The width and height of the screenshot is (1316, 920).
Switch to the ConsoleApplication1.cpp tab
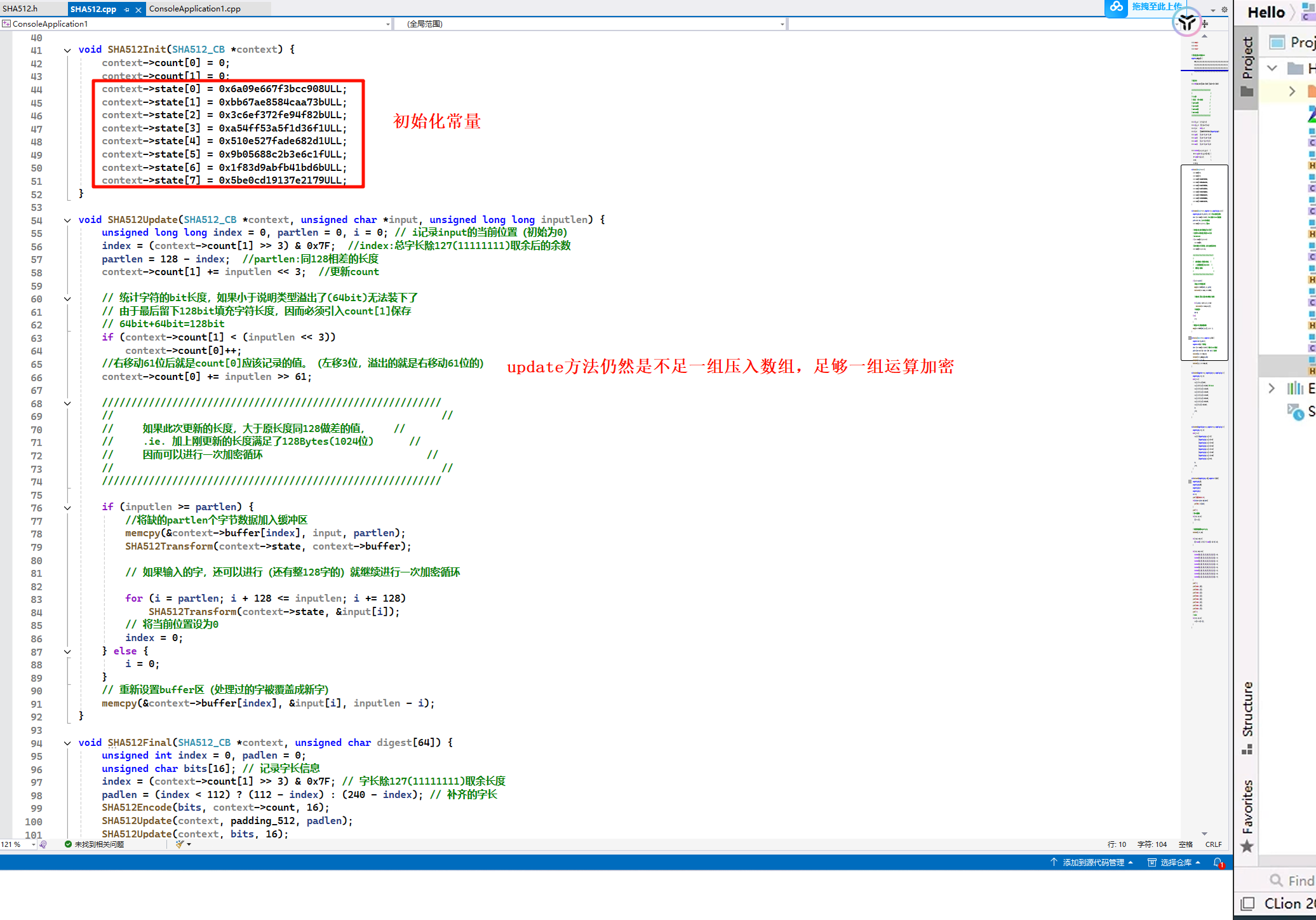(195, 9)
